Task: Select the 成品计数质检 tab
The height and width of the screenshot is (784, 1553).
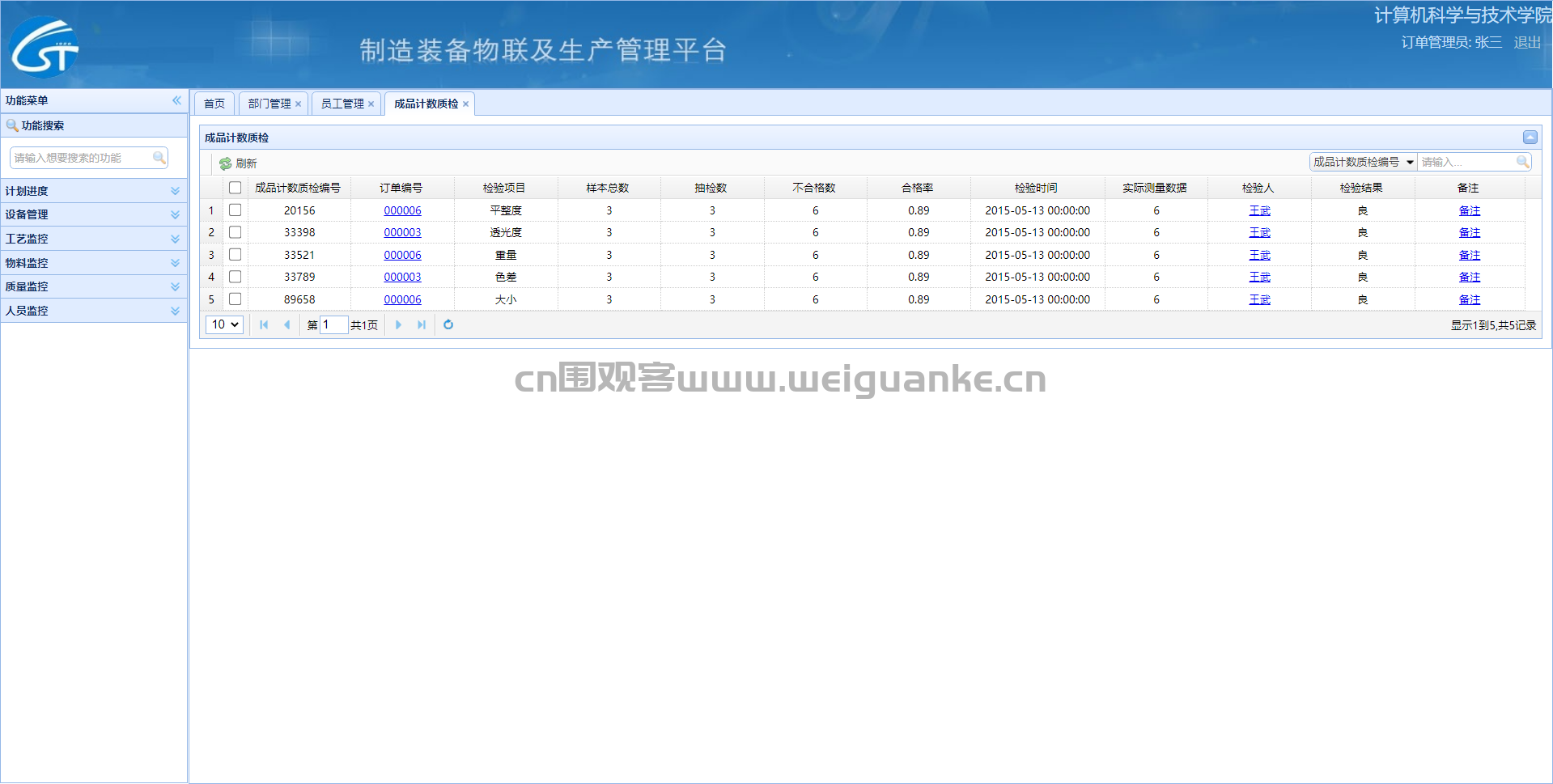Action: pos(426,104)
